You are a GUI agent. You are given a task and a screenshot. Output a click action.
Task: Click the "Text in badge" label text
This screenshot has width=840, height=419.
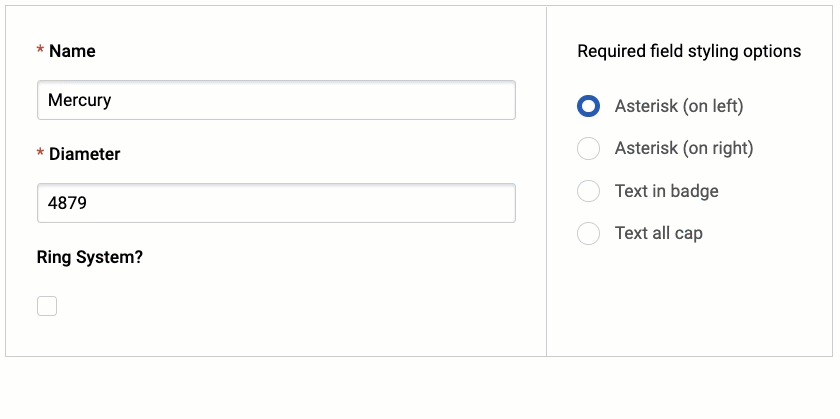(667, 191)
